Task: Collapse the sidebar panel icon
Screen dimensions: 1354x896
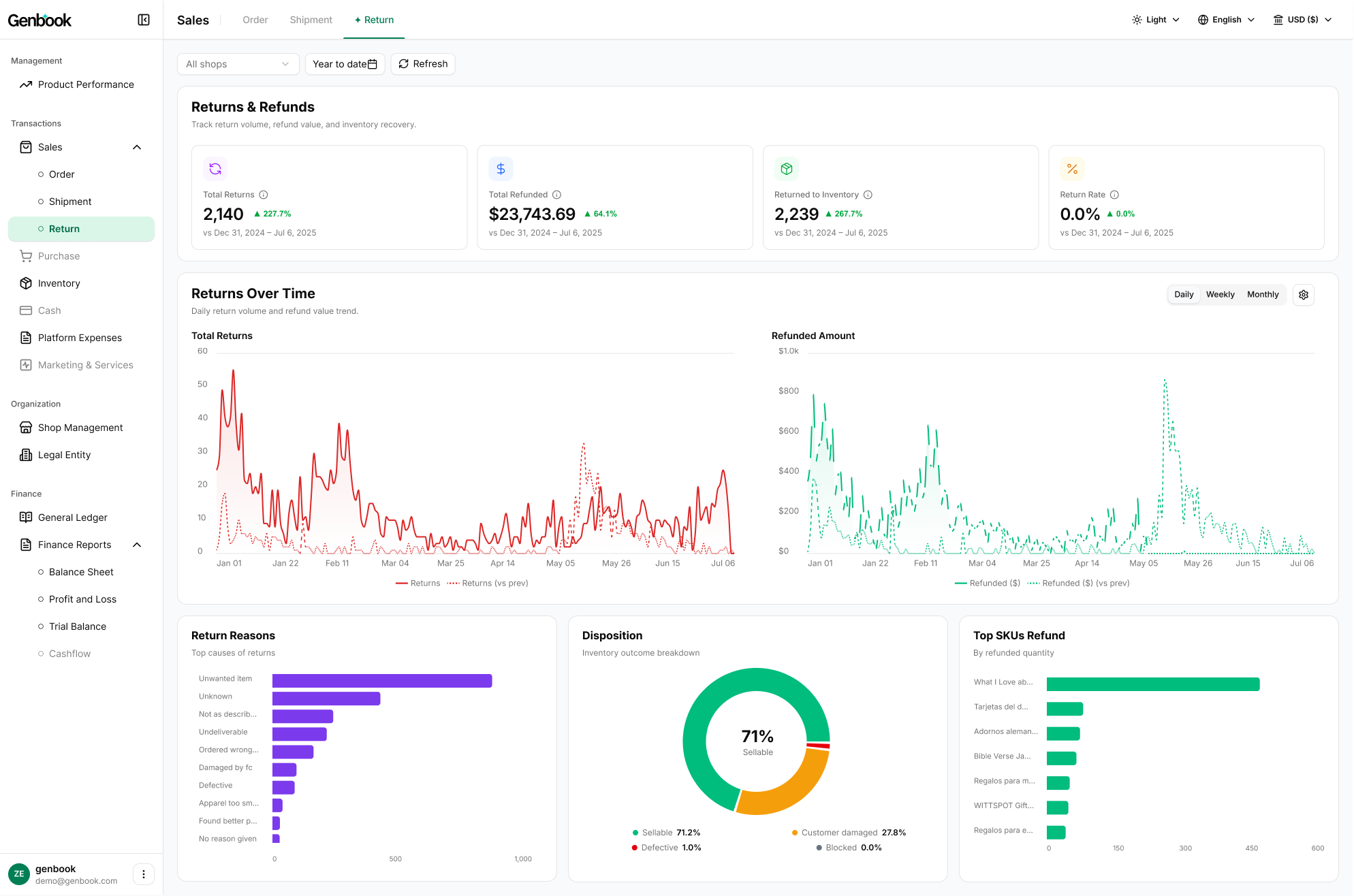Action: click(x=144, y=20)
